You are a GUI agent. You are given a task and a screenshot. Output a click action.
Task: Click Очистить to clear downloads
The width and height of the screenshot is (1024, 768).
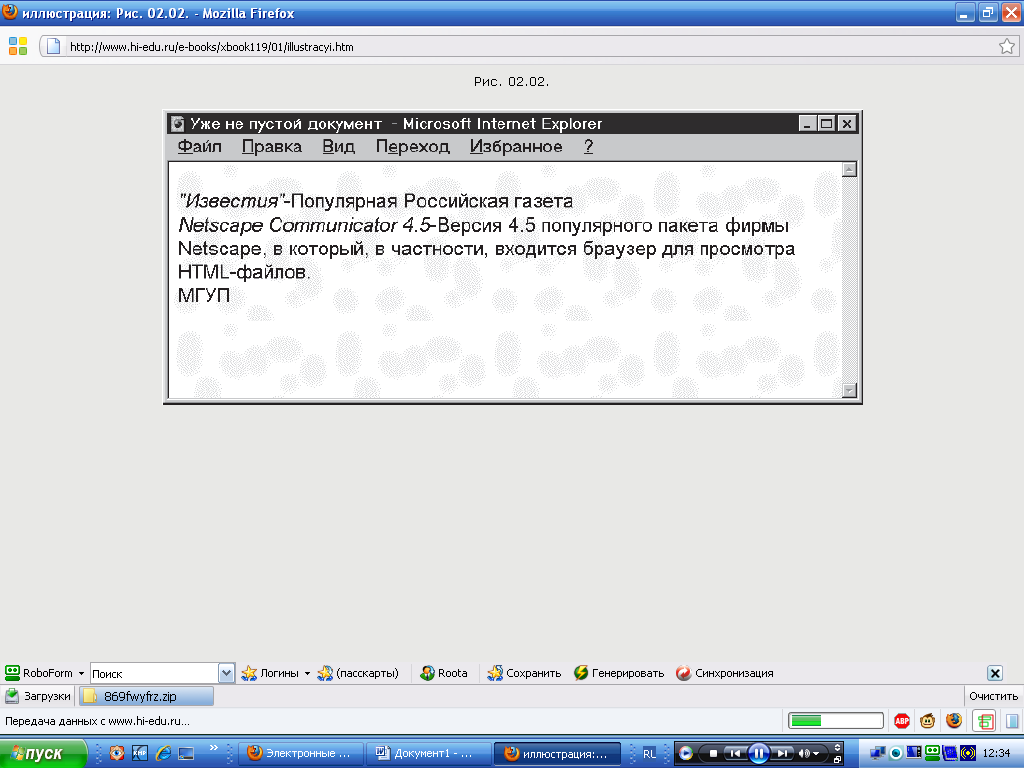click(993, 696)
